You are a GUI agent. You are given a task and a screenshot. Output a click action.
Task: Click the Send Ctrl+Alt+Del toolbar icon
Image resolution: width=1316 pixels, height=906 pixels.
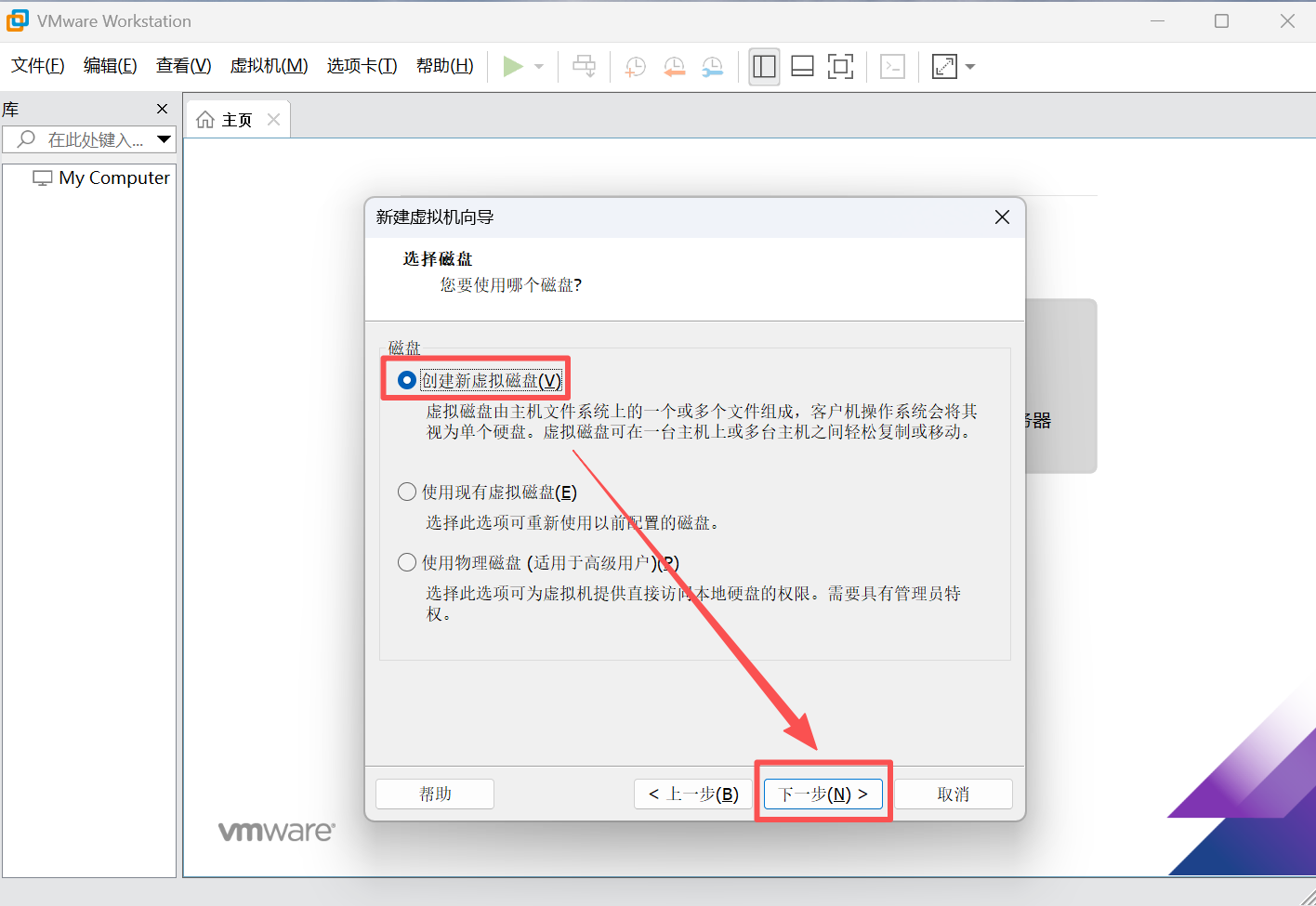585,66
